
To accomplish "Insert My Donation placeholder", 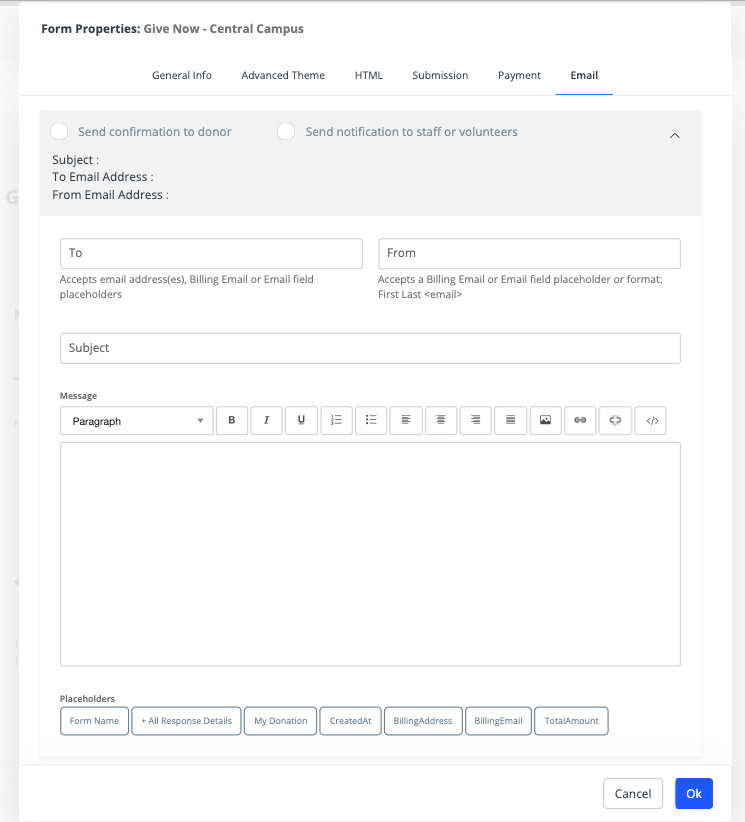I will (280, 721).
